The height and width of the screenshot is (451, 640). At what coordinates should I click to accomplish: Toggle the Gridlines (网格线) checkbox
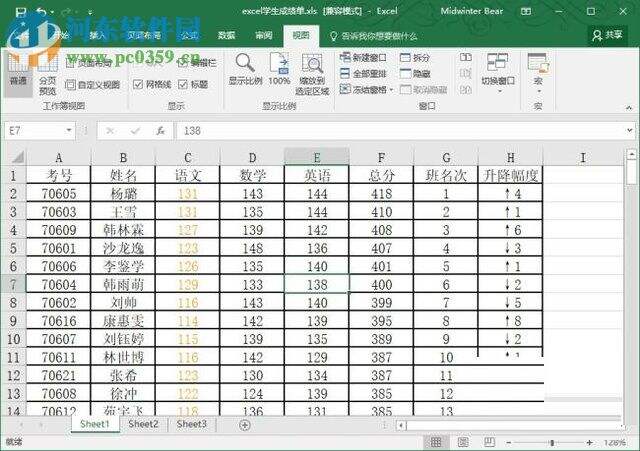(138, 84)
